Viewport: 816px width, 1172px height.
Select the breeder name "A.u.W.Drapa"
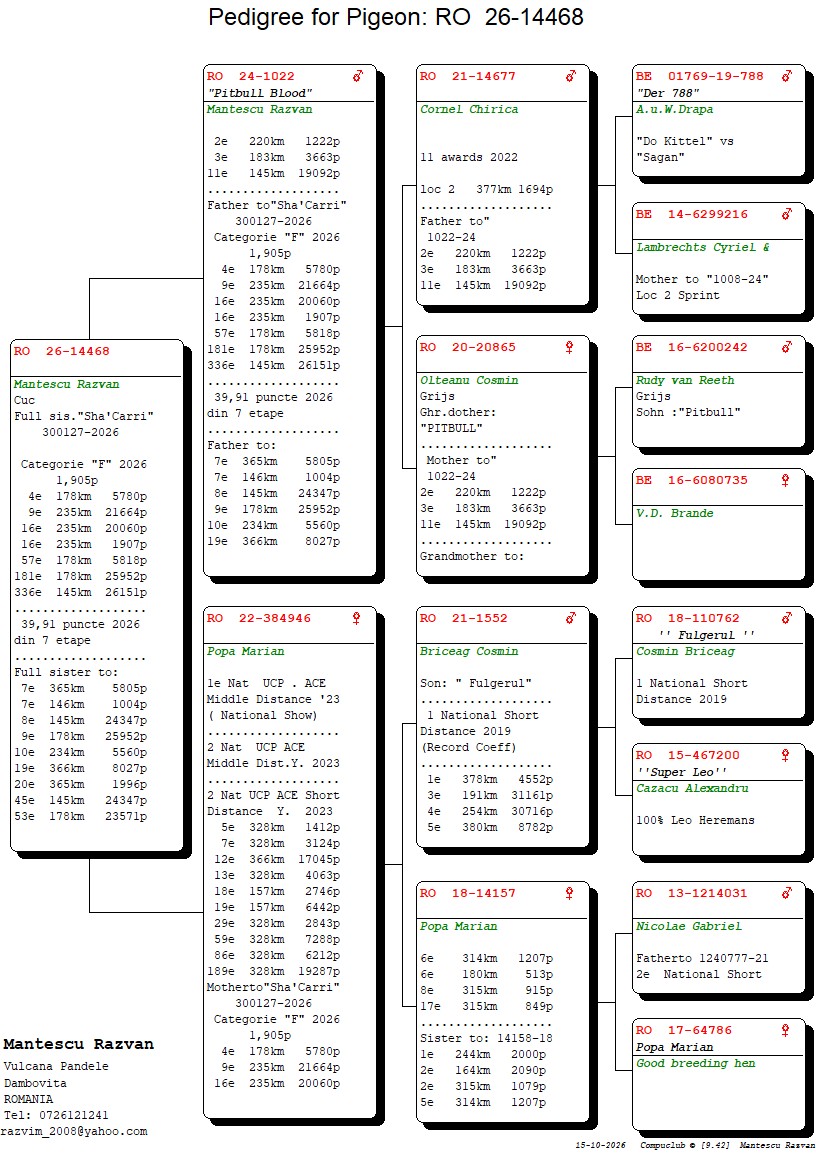pyautogui.click(x=674, y=109)
